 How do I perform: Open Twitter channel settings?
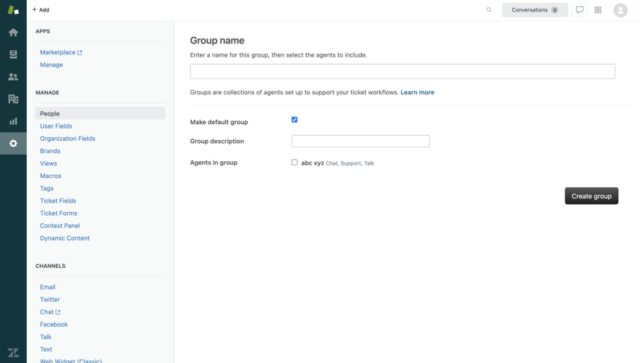50,299
